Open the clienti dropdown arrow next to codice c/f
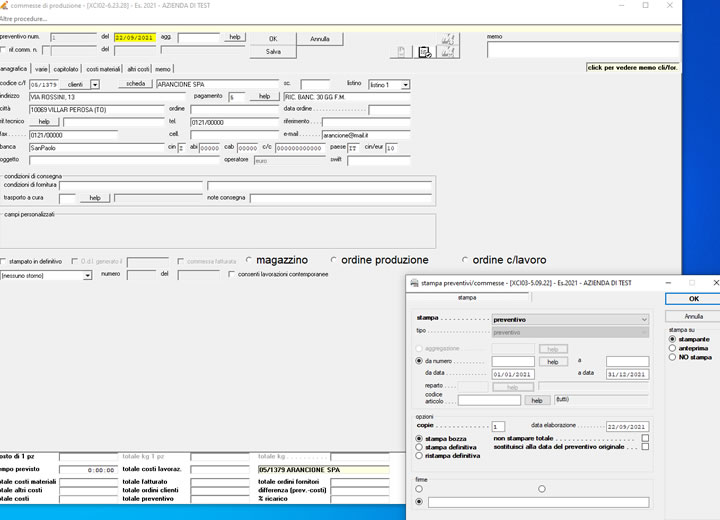This screenshot has width=720, height=520. pyautogui.click(x=95, y=85)
